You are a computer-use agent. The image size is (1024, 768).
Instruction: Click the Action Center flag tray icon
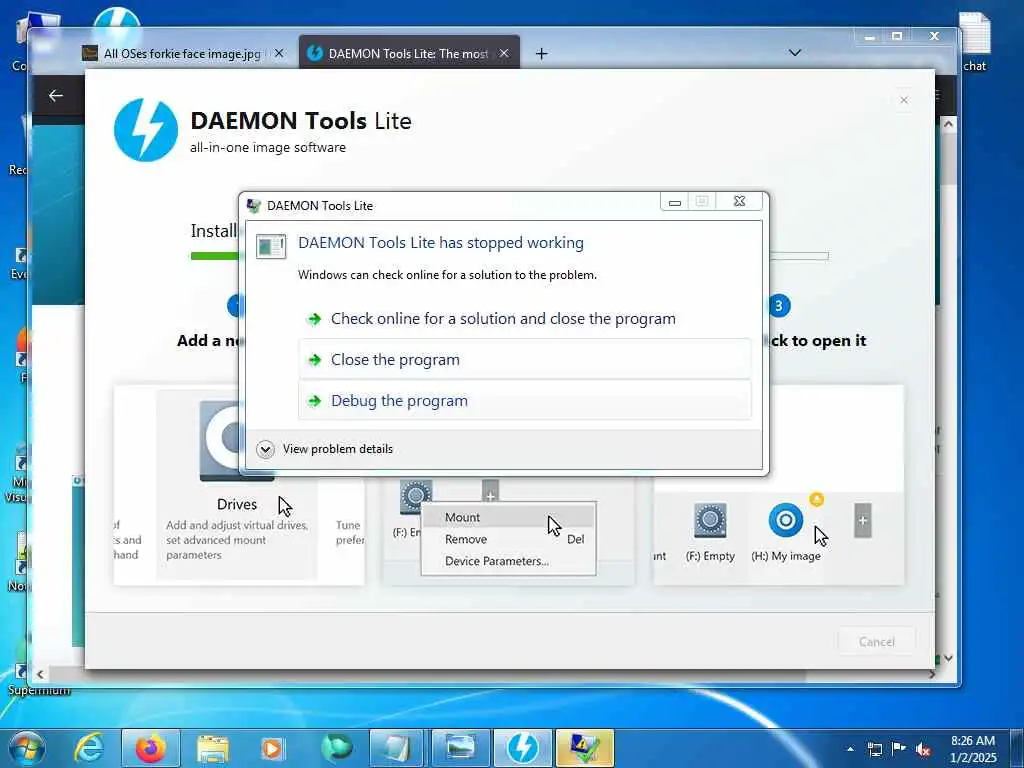click(899, 749)
